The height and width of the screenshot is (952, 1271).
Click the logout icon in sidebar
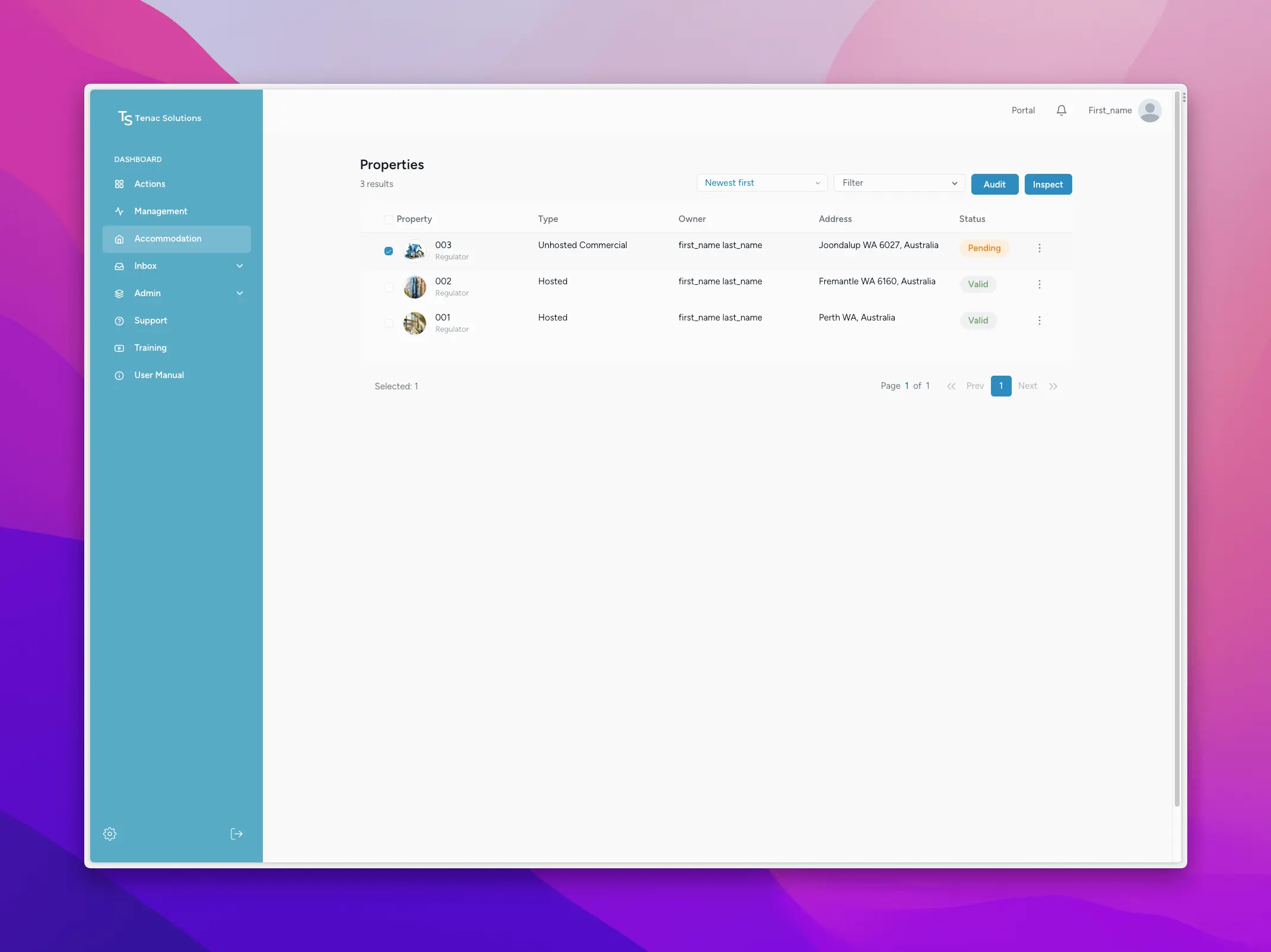coord(236,834)
